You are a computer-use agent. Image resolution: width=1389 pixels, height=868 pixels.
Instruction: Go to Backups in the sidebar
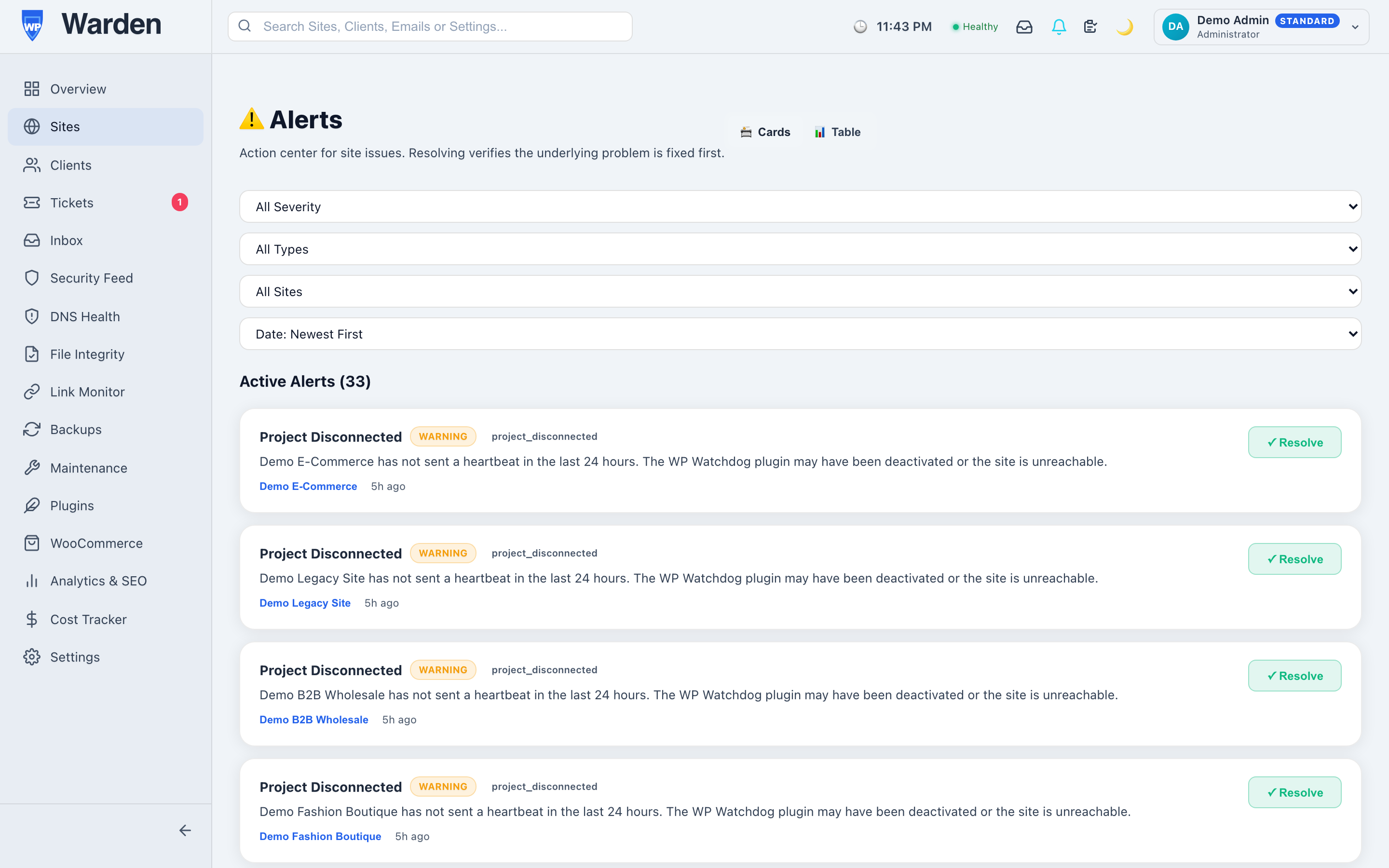(106, 429)
